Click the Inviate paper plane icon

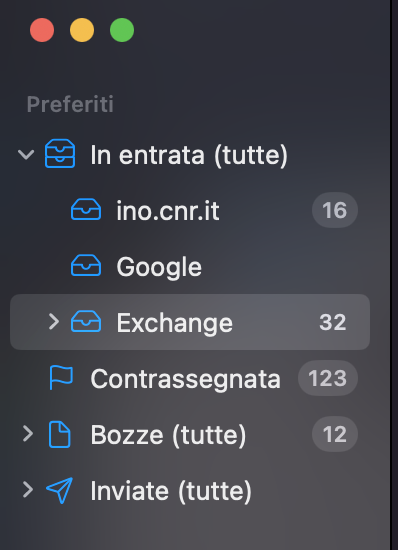60,490
